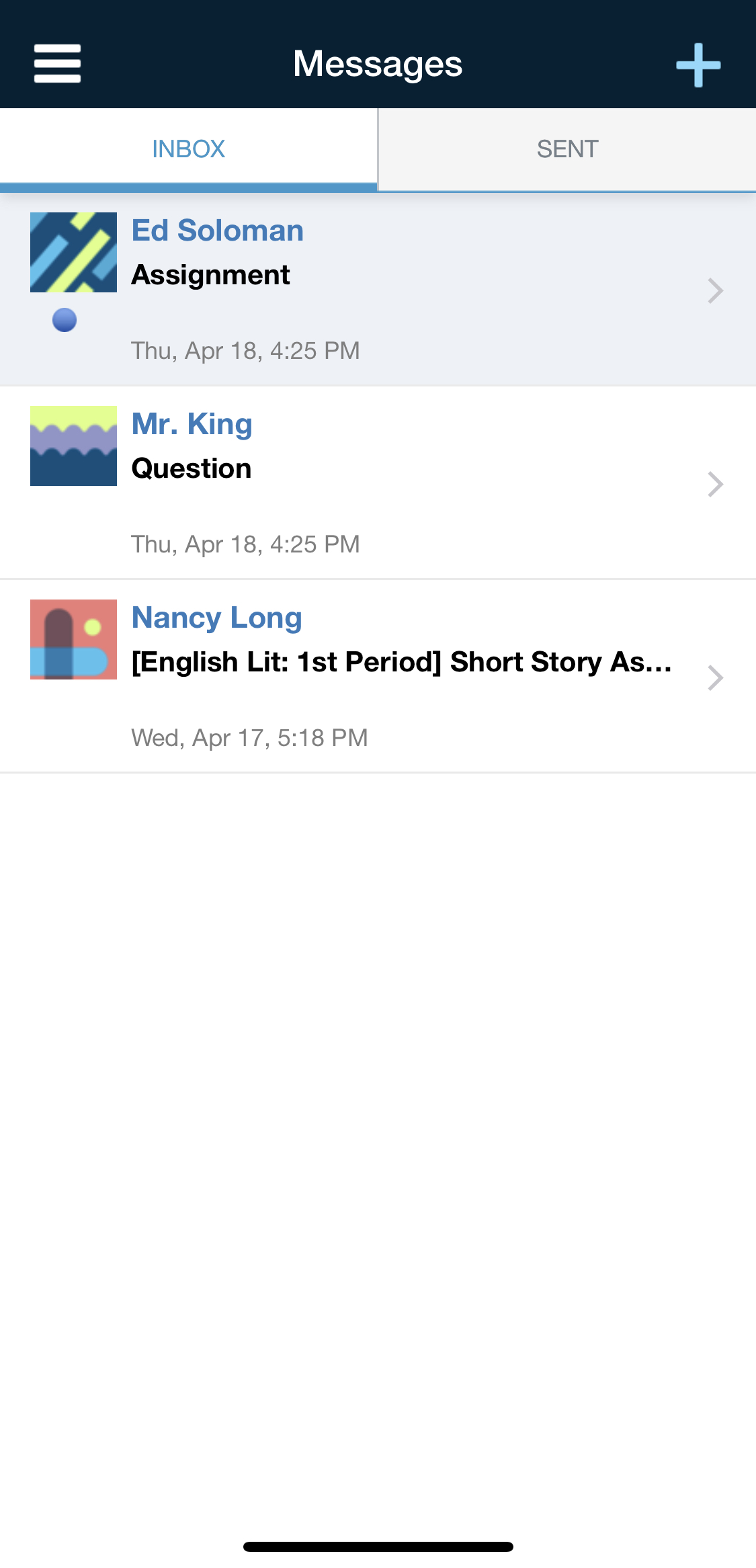
Task: Click Ed Soloman's striped avatar image
Action: 73,253
